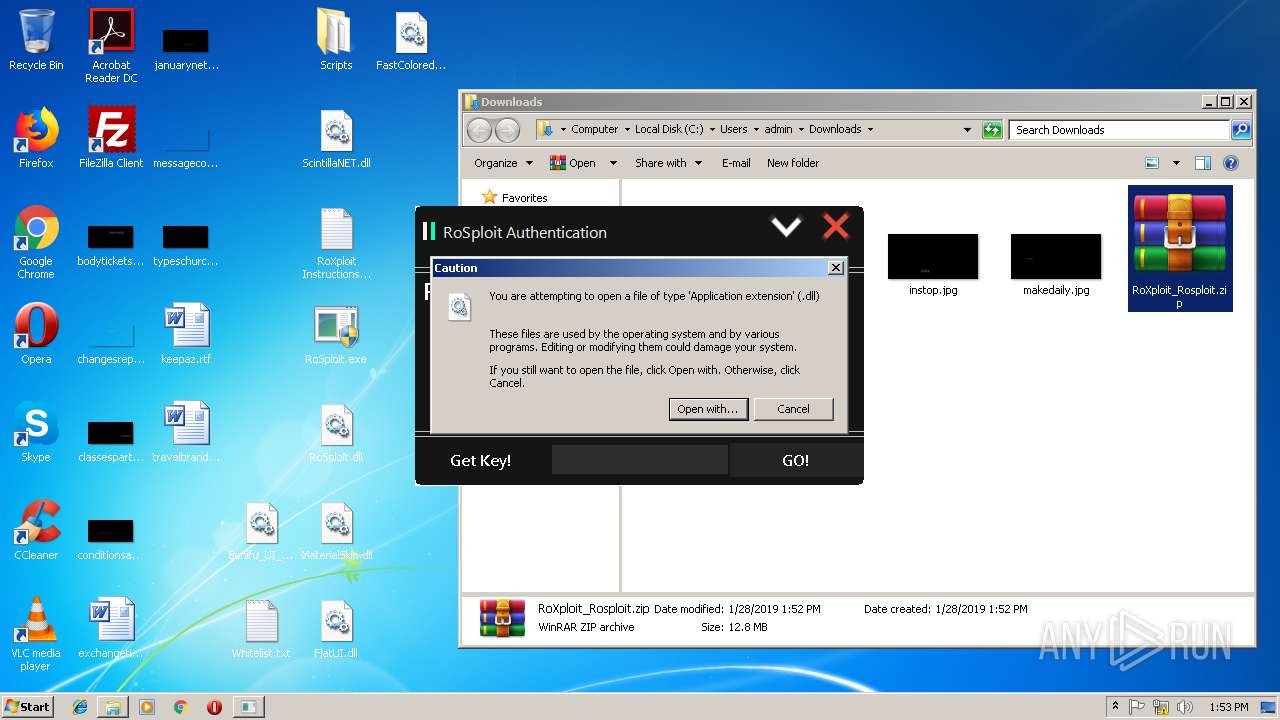Select RoSploit.exe on the desktop
1280x720 pixels.
point(336,333)
